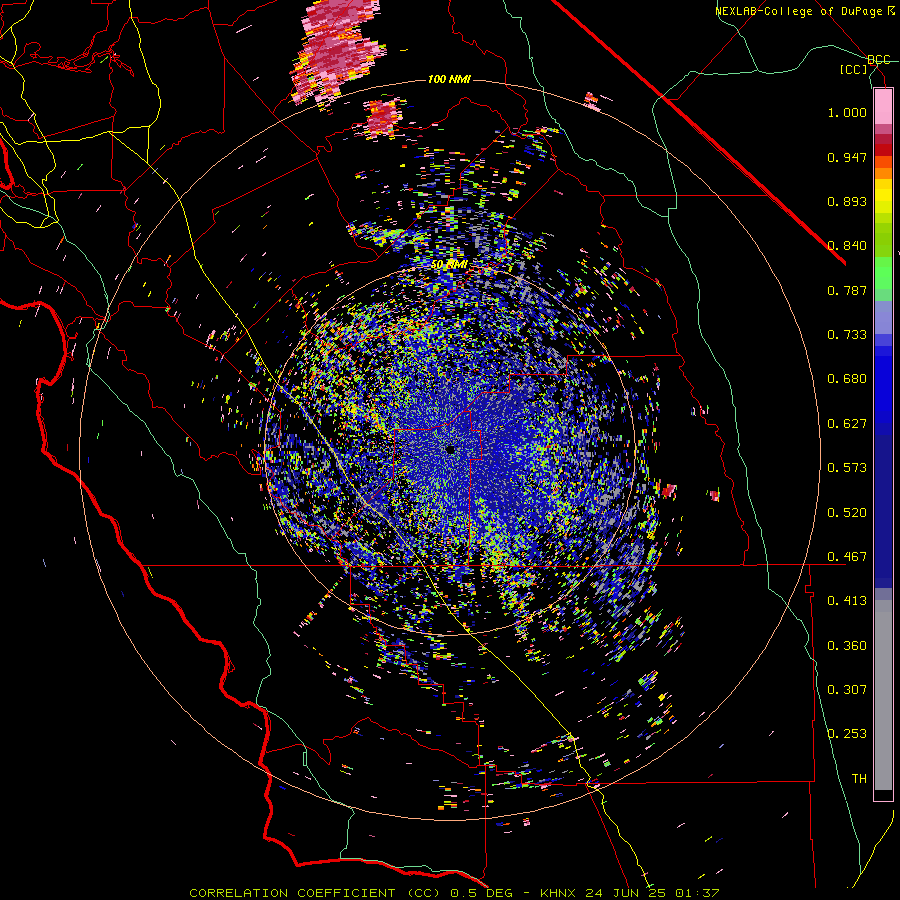The height and width of the screenshot is (900, 900).
Task: Click the 0.627 color scale label
Action: point(847,424)
